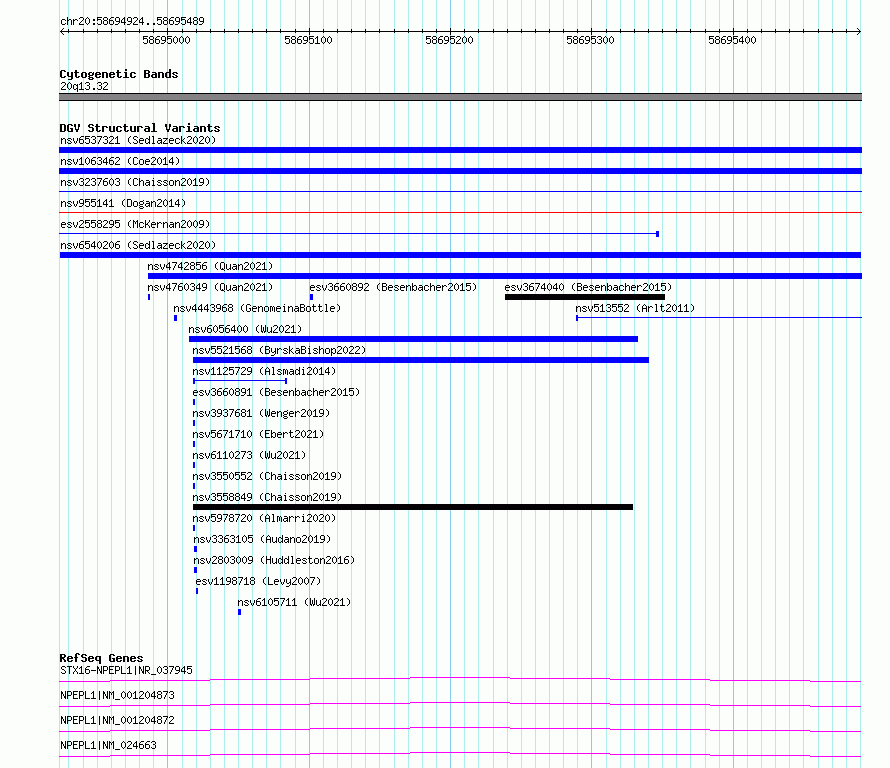Open STX16-NPEPL1|NR_037945 transcript label
Screen dimensions: 890x768
pyautogui.click(x=126, y=670)
